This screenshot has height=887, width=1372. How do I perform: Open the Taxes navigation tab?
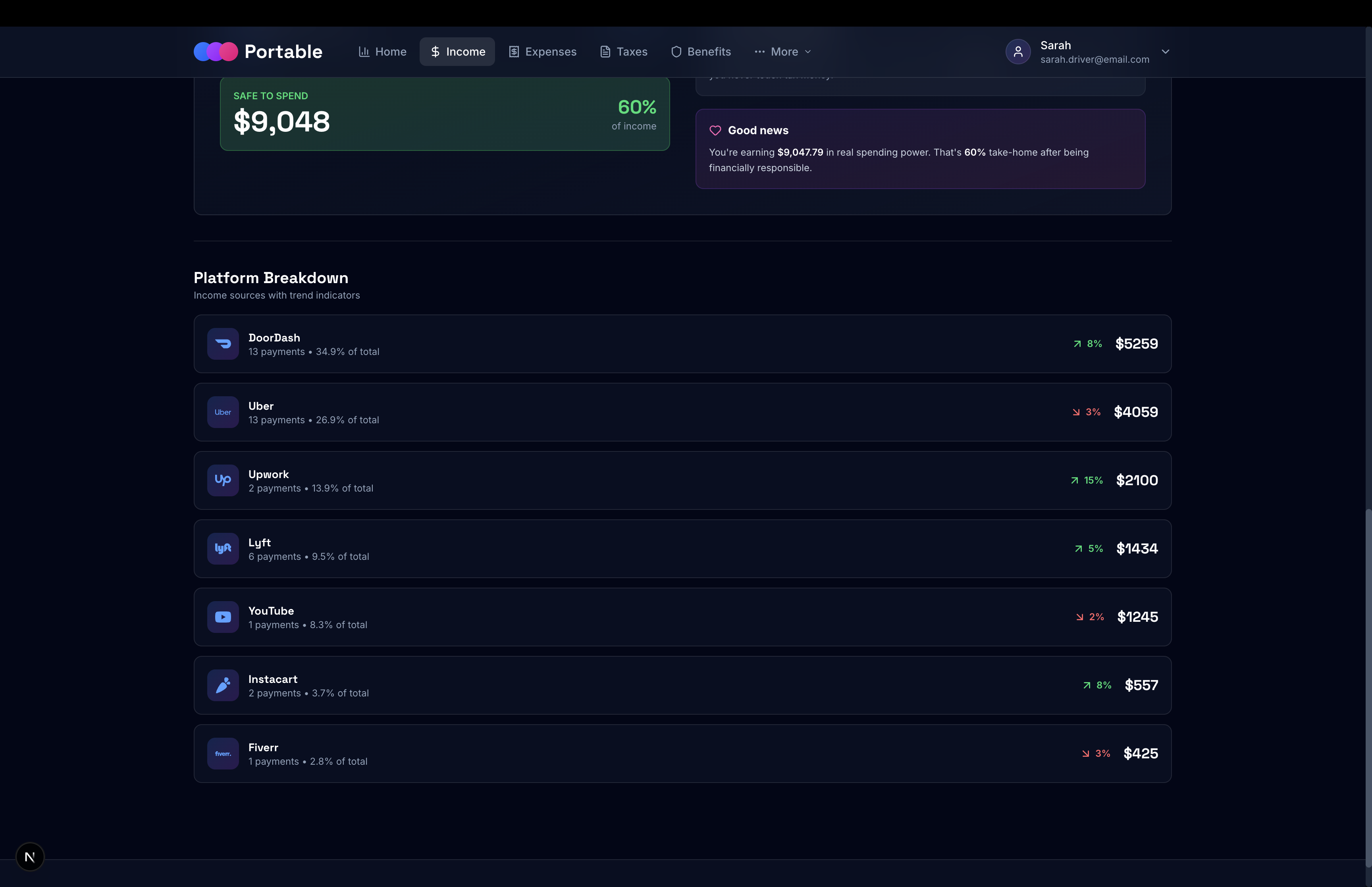pyautogui.click(x=624, y=52)
